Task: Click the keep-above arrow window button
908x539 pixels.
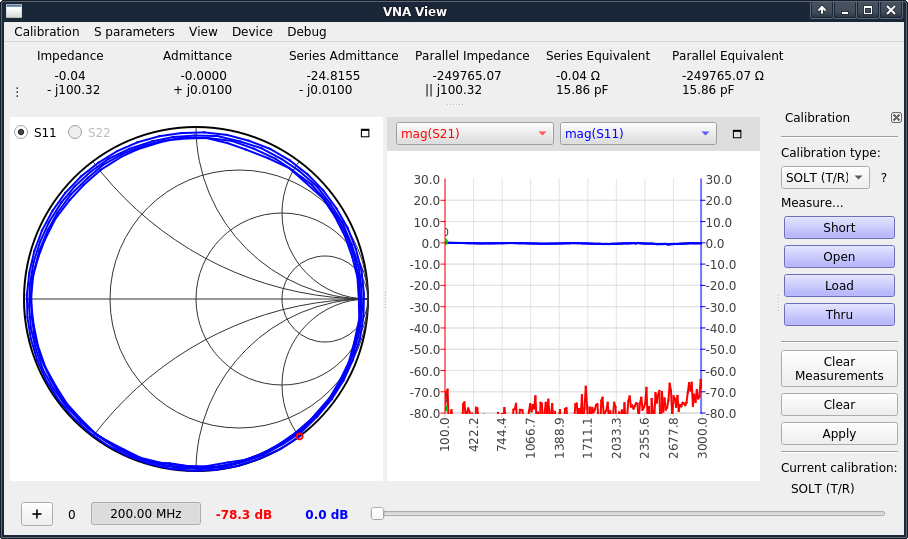Action: click(x=822, y=10)
